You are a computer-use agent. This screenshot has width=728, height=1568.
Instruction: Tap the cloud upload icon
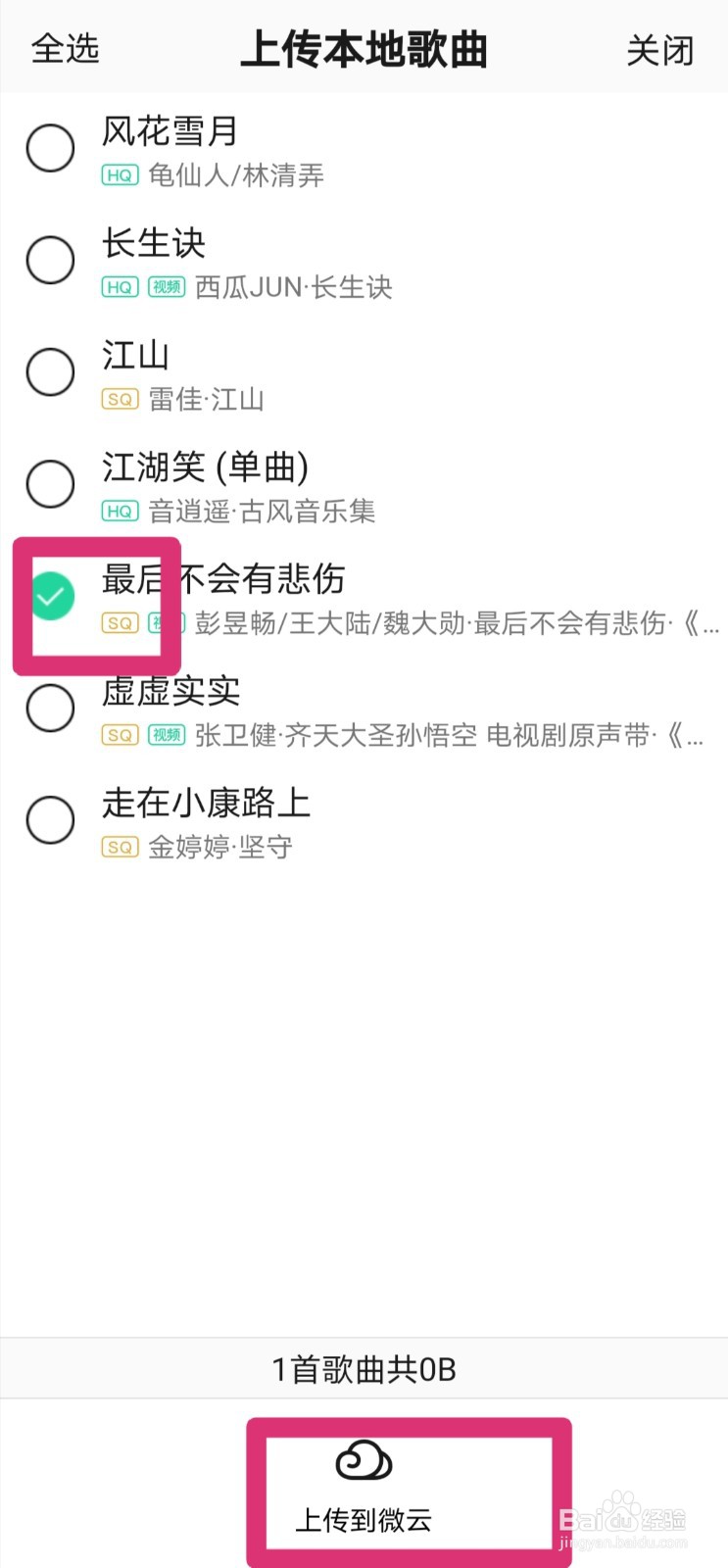pos(364,1461)
